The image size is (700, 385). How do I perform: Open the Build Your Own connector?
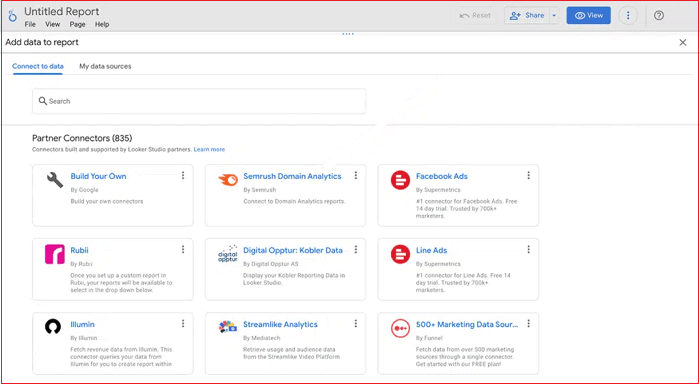pos(98,176)
